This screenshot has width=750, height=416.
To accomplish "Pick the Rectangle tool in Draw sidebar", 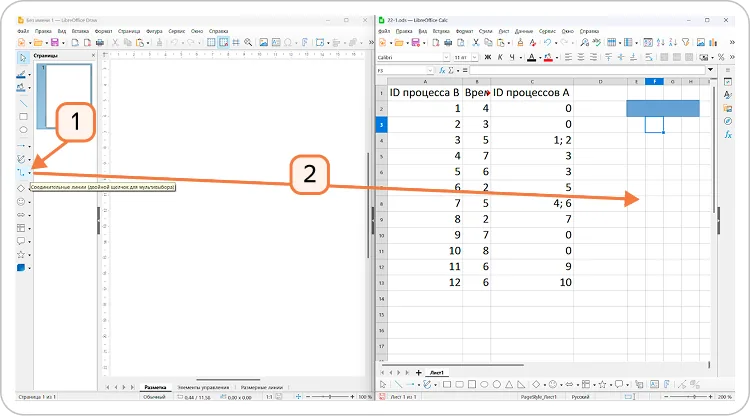I will click(x=23, y=117).
